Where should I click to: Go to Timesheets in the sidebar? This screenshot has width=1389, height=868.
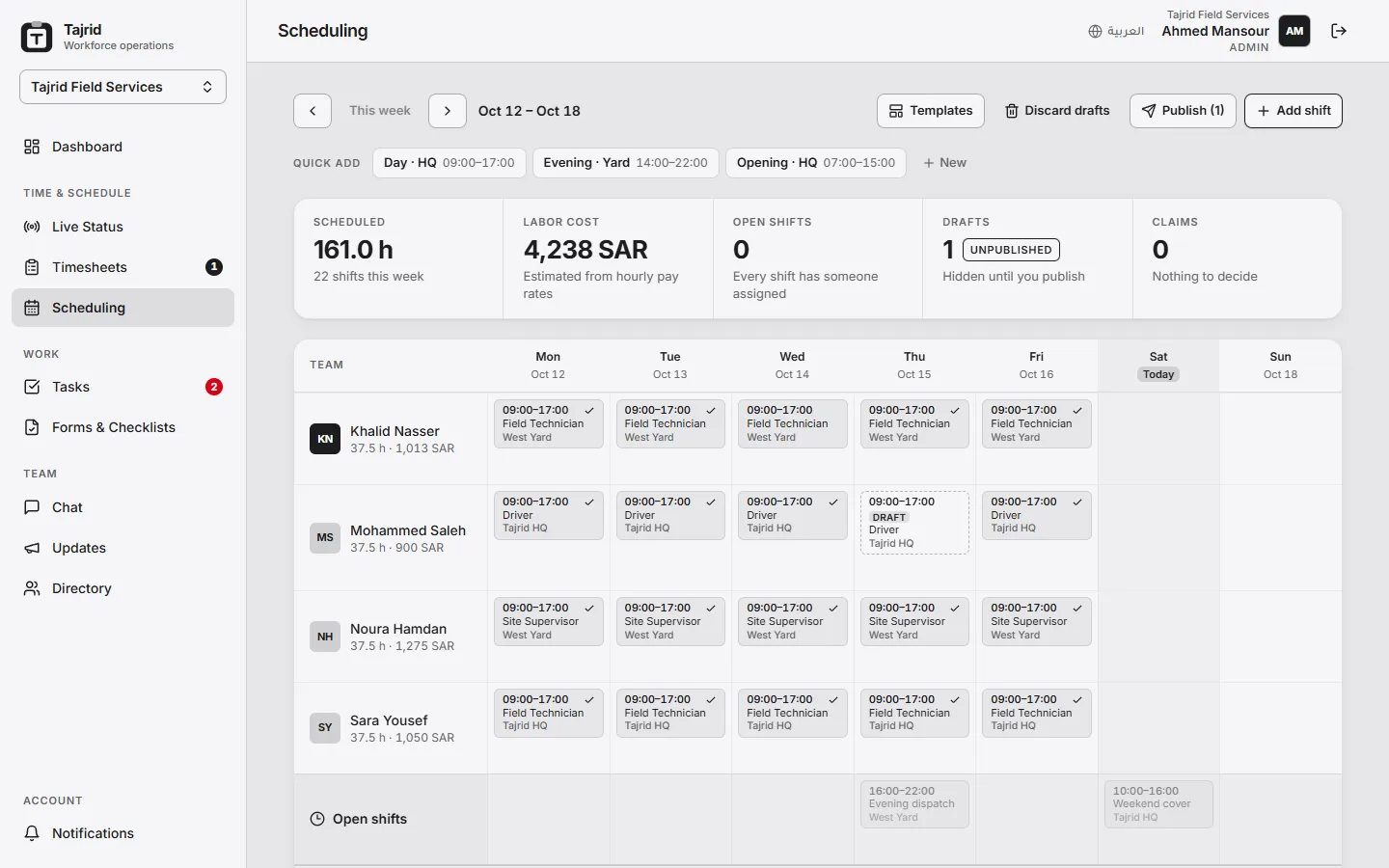click(x=123, y=267)
